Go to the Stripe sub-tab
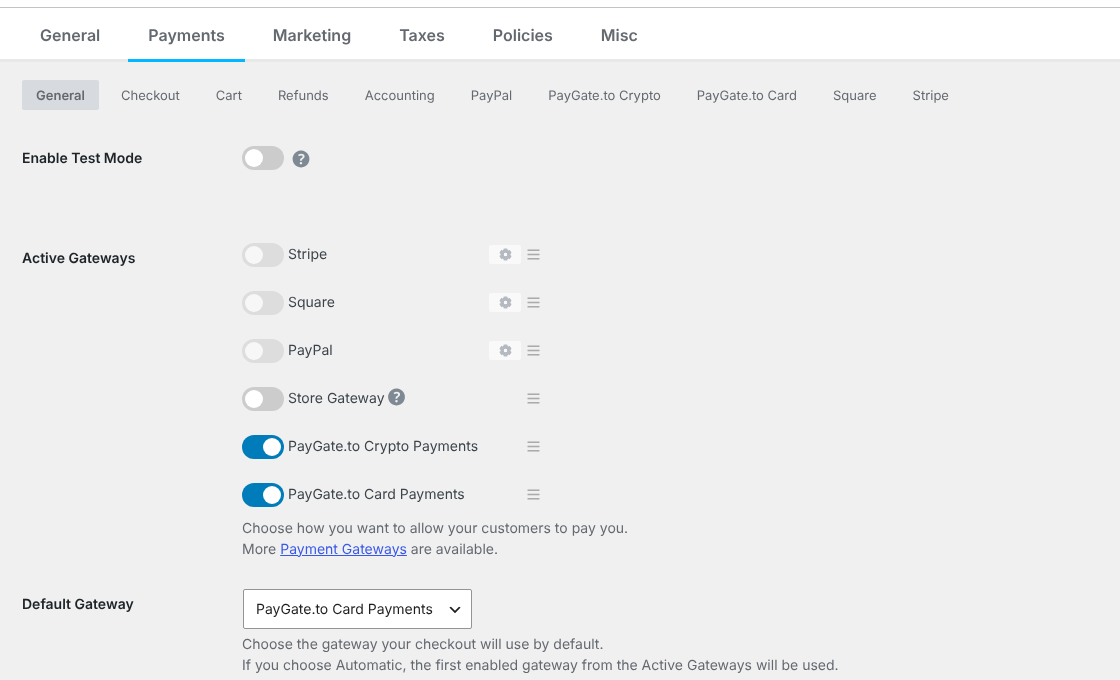The width and height of the screenshot is (1120, 680). pyautogui.click(x=930, y=95)
